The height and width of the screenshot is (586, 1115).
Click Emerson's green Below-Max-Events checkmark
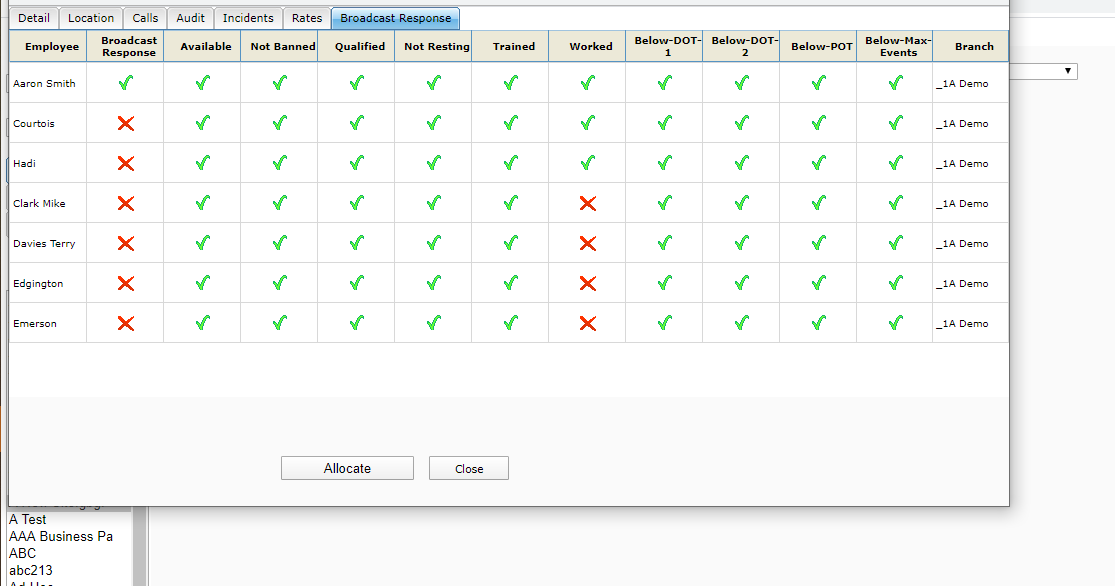895,323
